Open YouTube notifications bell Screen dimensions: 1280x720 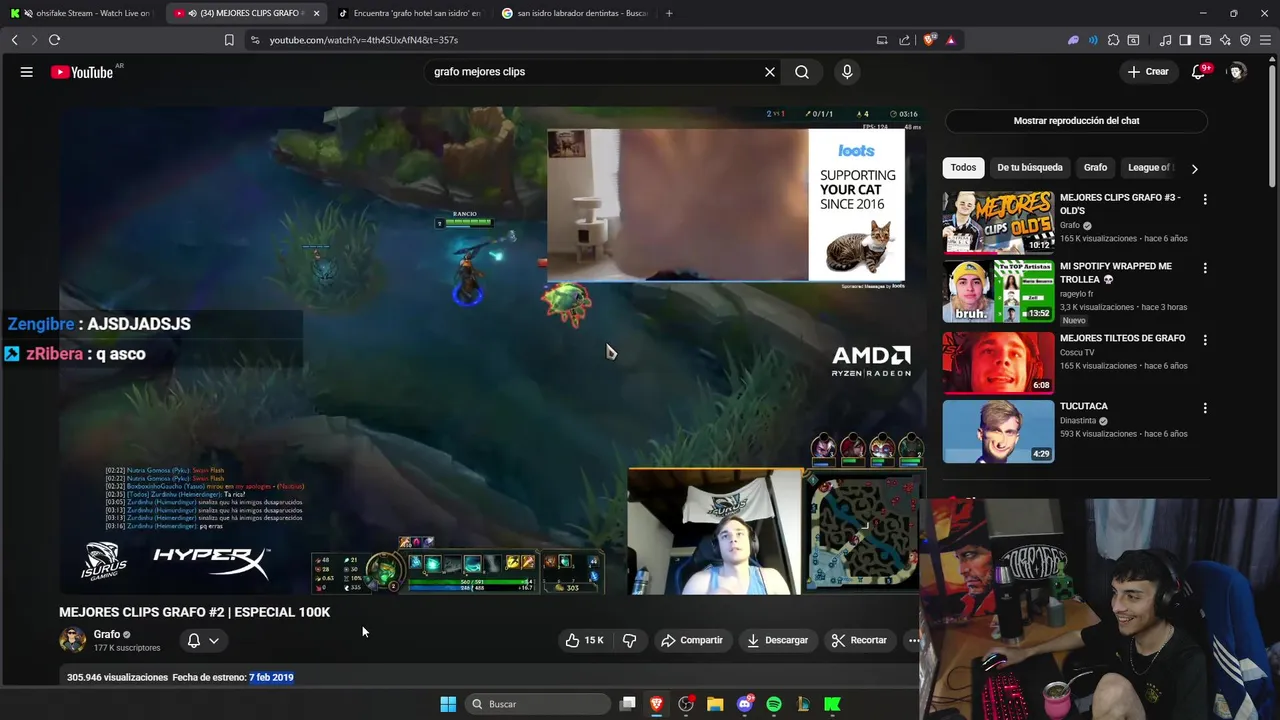pyautogui.click(x=1199, y=72)
